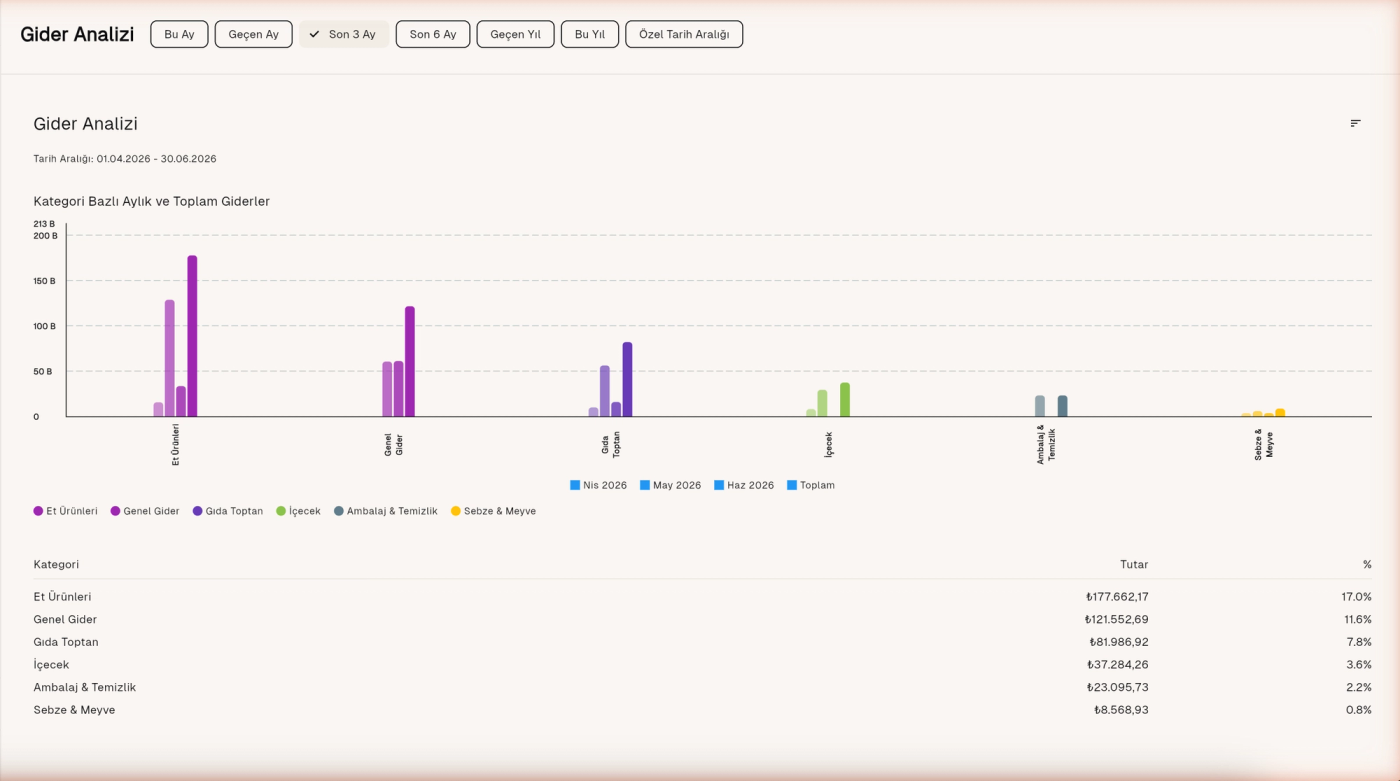1400x781 pixels.
Task: Click the Et Ürünleri legend color dot
Action: [x=38, y=511]
